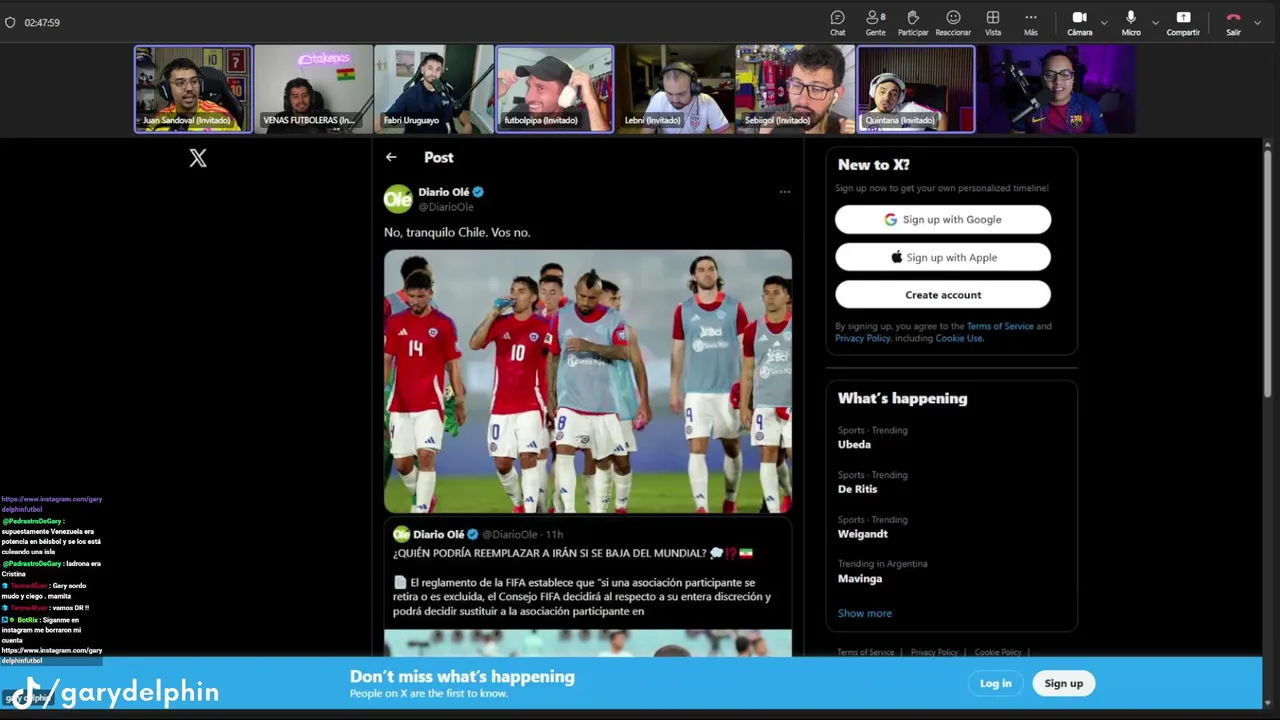The height and width of the screenshot is (720, 1280).
Task: Click the Diario Olé display name
Action: (444, 192)
